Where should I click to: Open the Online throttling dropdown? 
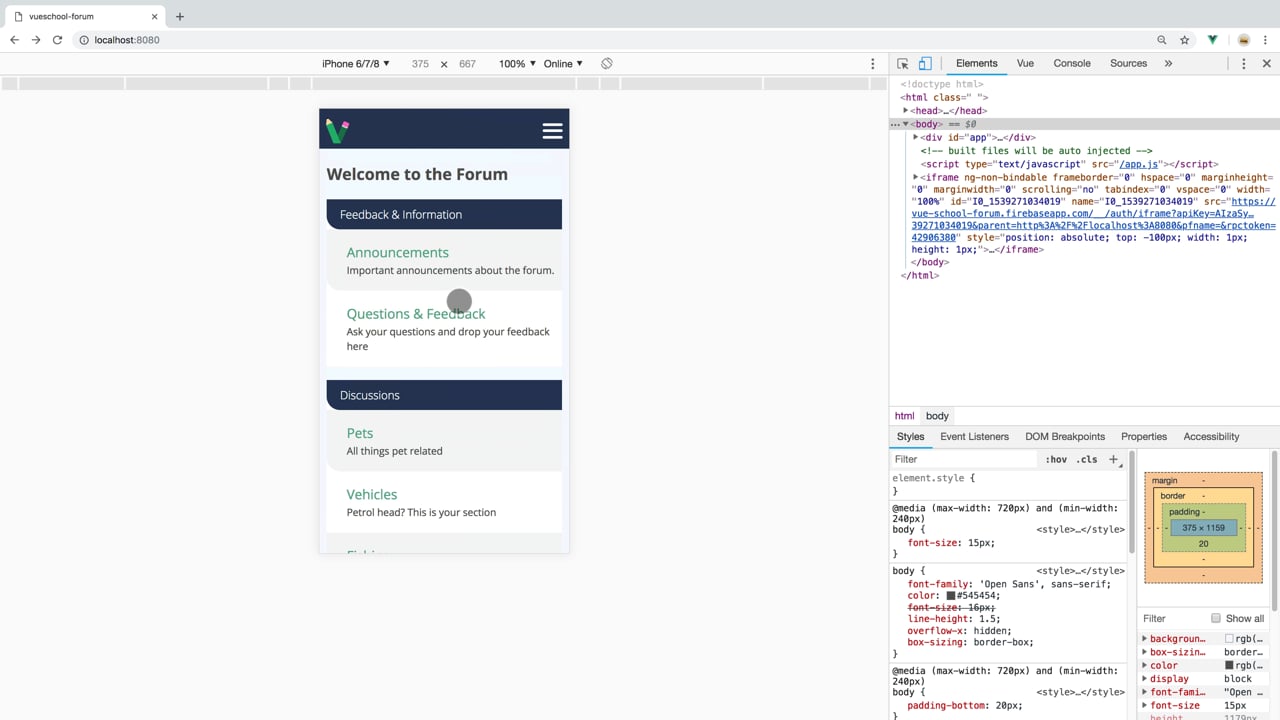click(563, 63)
